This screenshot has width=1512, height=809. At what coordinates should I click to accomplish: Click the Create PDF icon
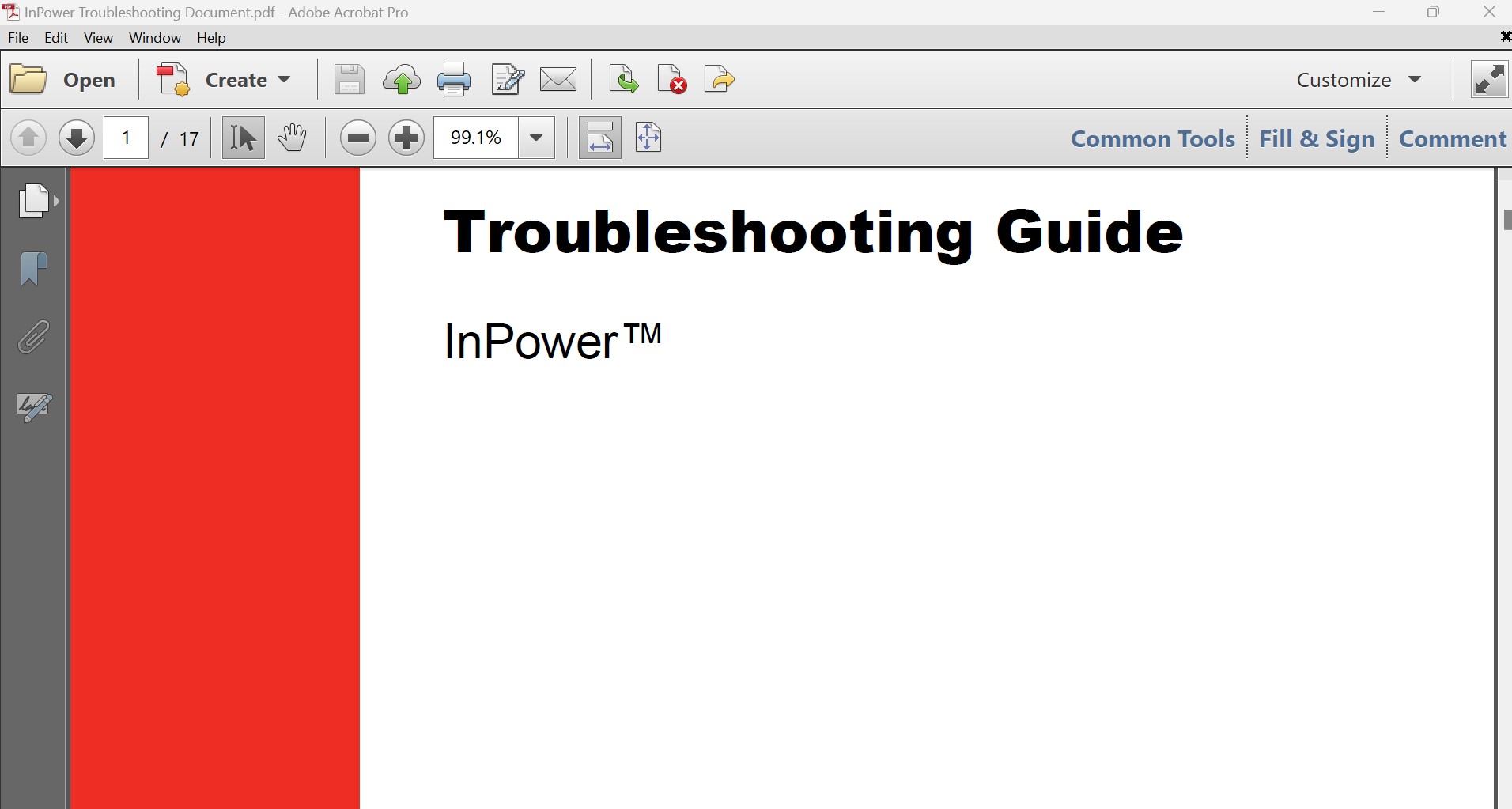click(173, 80)
